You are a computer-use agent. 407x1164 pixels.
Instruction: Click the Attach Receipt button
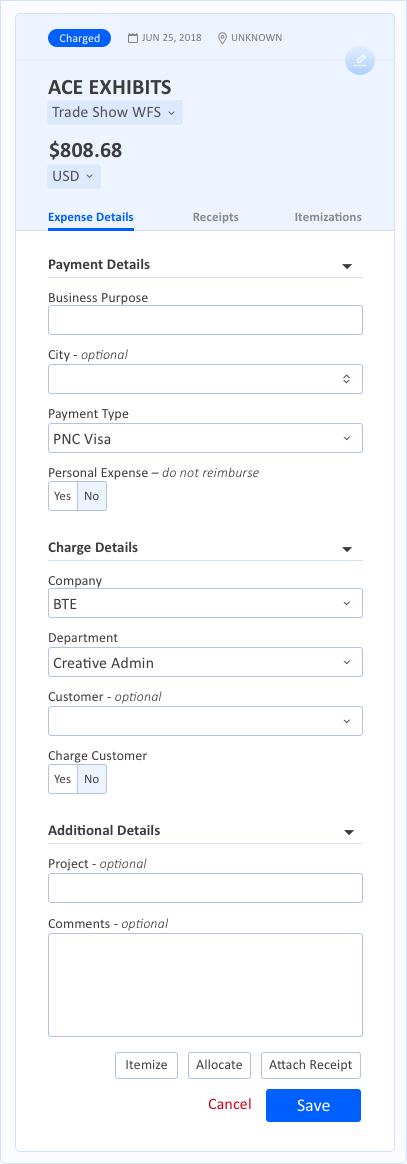[310, 1065]
